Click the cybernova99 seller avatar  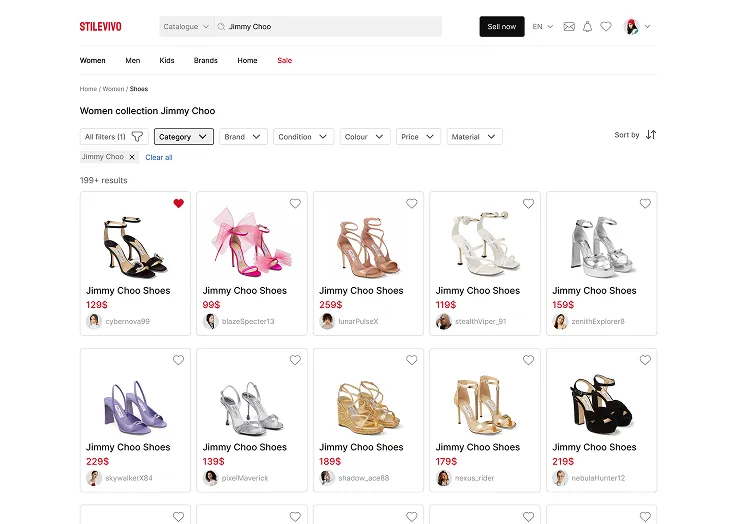(x=94, y=321)
